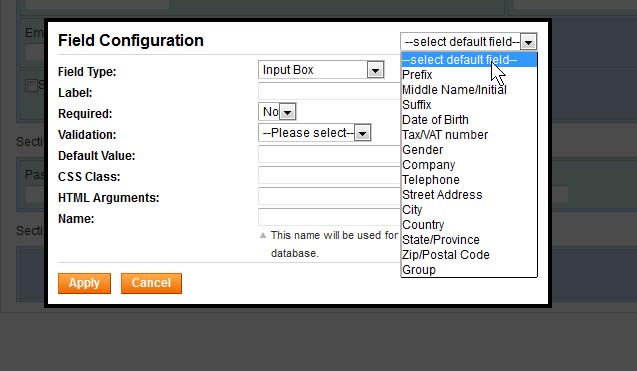
Task: Click the Required label
Action: point(85,114)
